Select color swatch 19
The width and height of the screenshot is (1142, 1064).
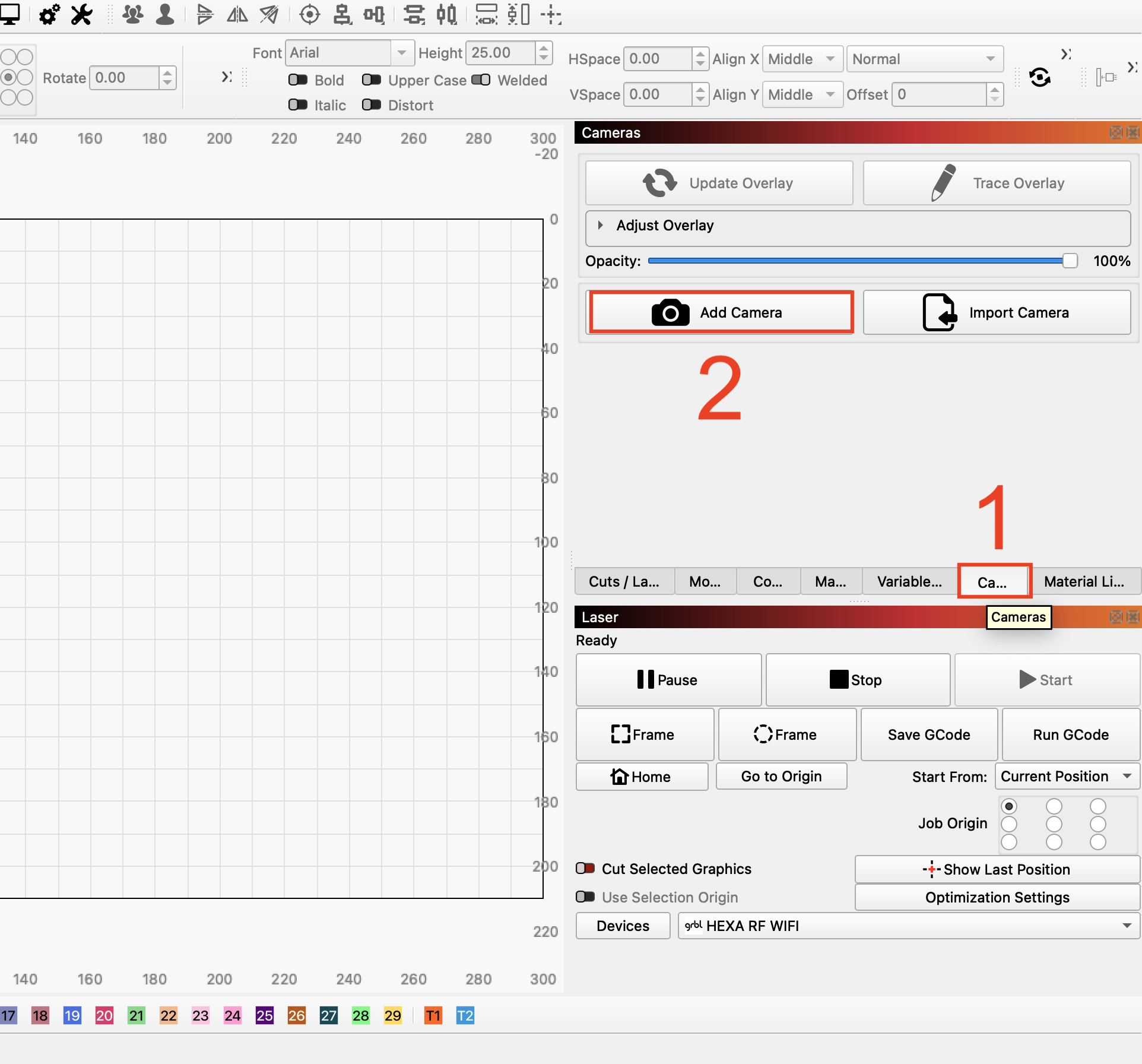72,1015
